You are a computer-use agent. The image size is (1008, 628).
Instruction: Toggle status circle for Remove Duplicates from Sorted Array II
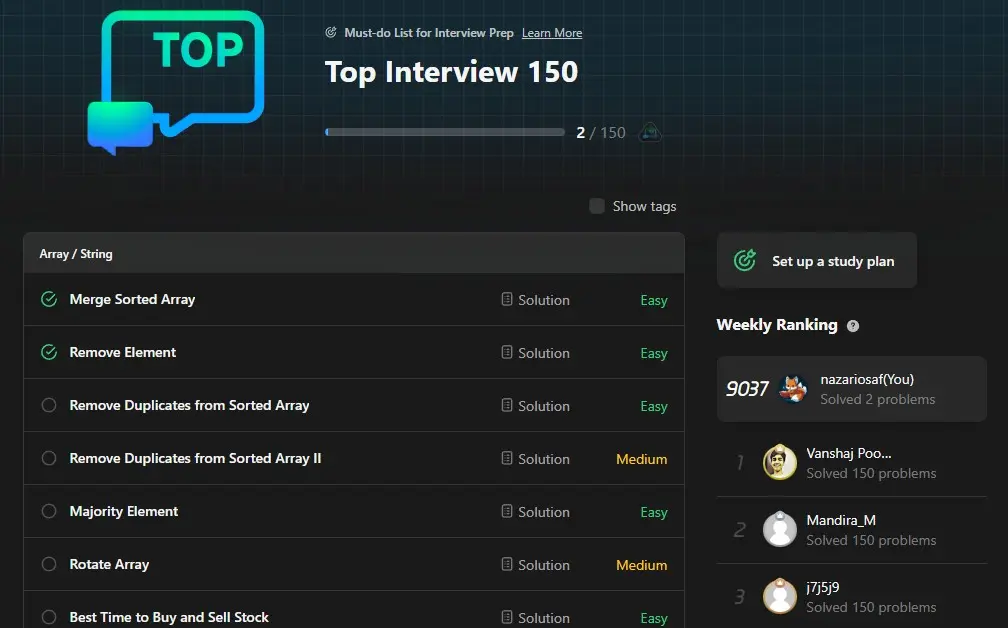tap(49, 458)
